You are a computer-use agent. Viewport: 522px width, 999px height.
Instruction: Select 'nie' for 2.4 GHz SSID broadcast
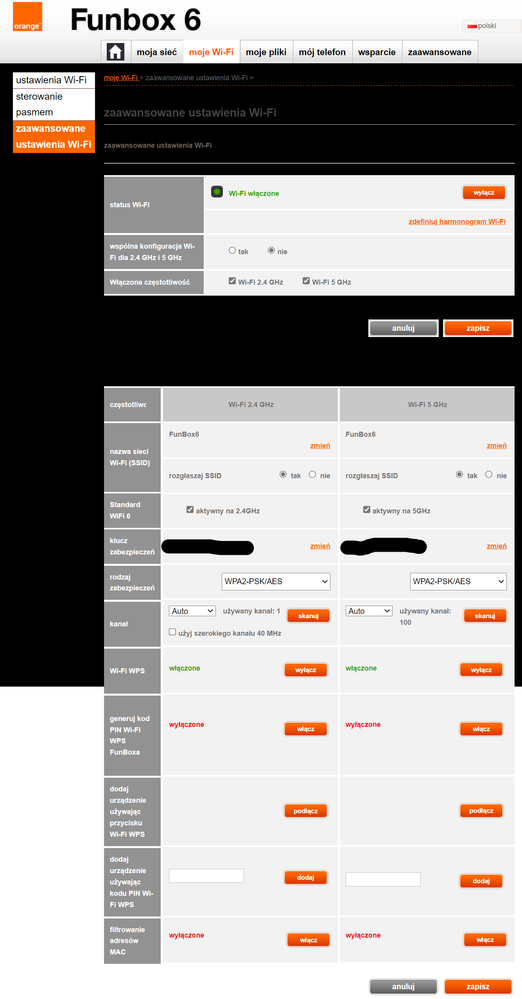click(312, 475)
